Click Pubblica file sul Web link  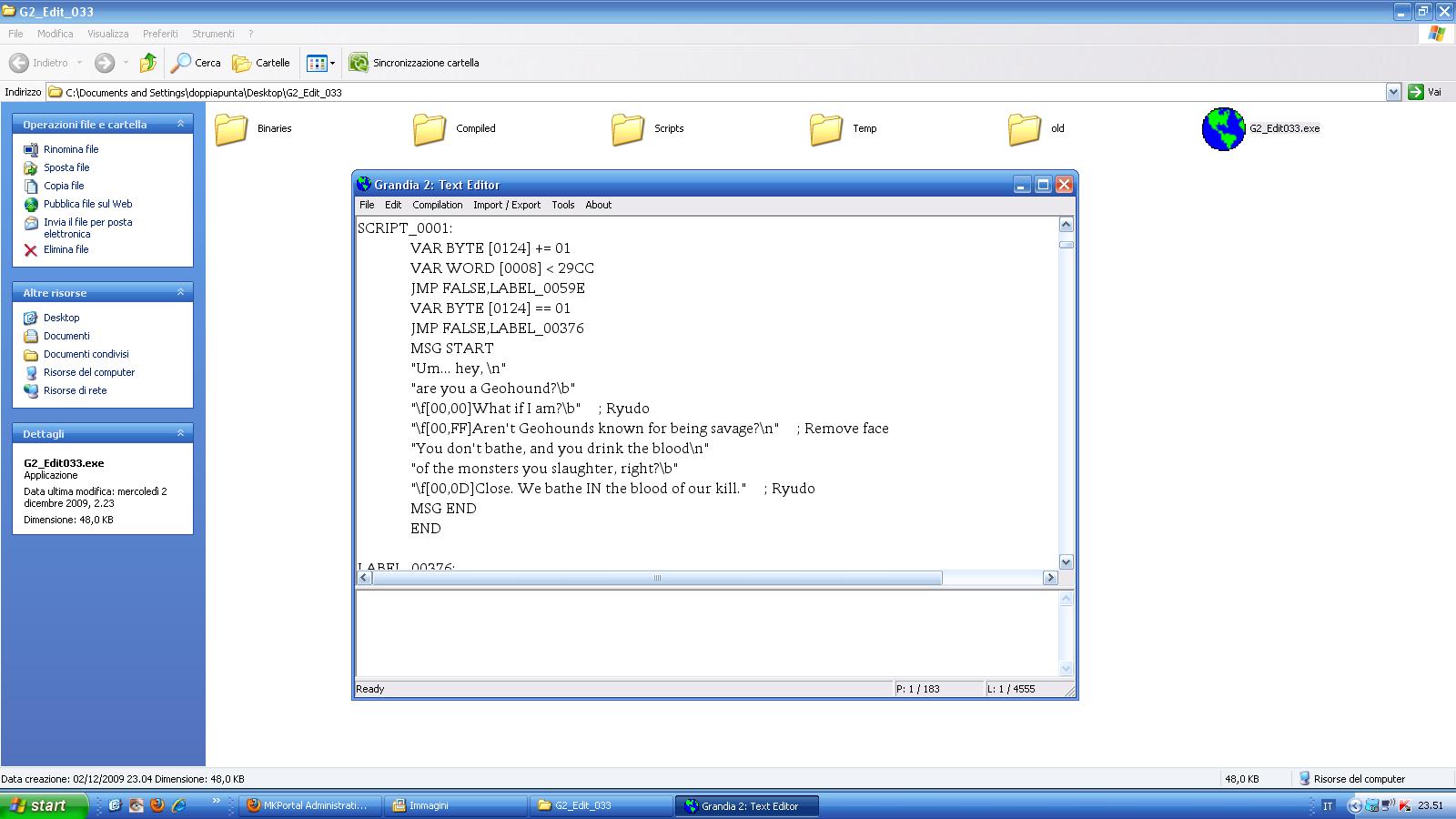click(x=88, y=204)
